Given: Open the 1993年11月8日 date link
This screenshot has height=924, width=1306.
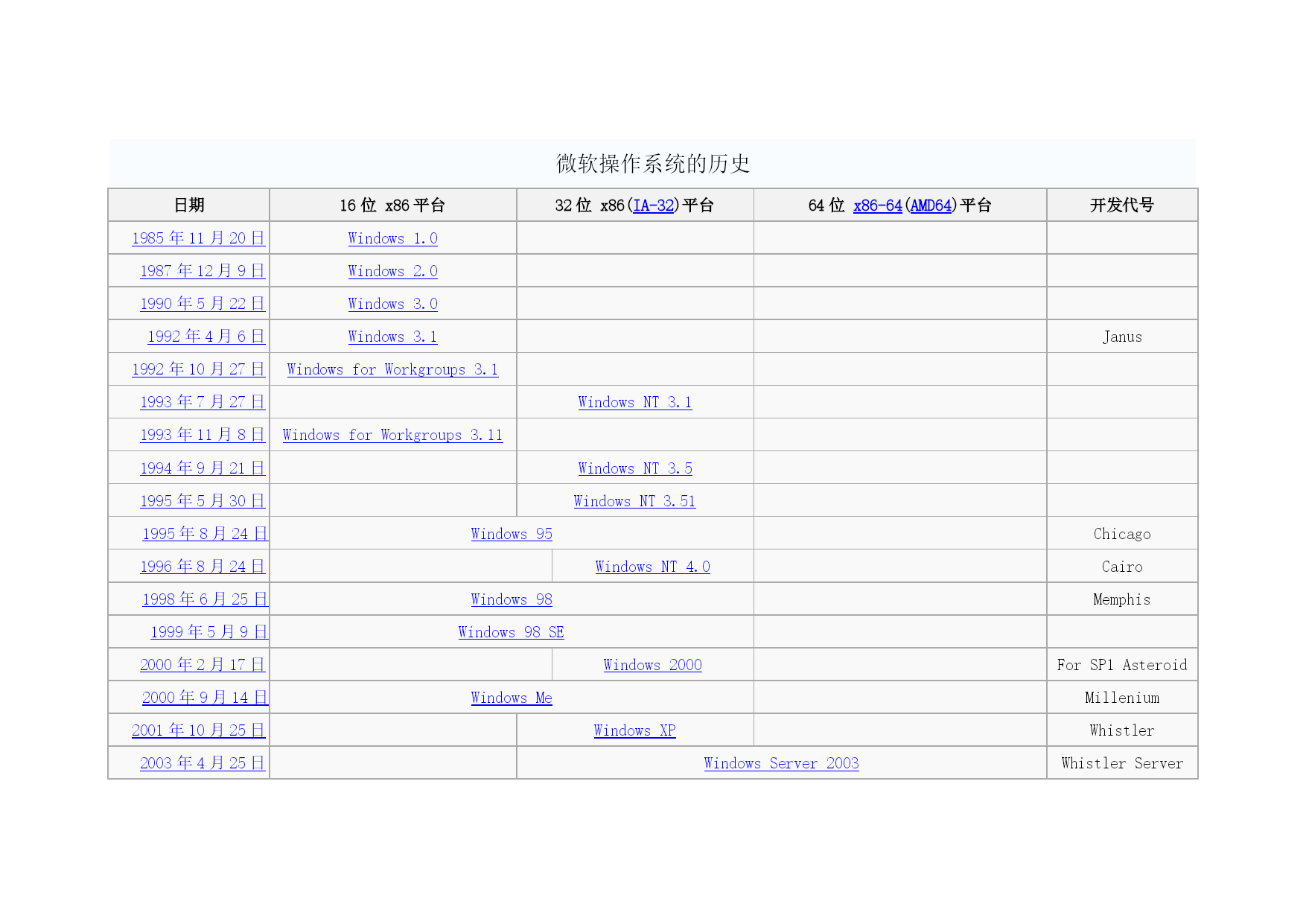Looking at the screenshot, I should pos(203,435).
